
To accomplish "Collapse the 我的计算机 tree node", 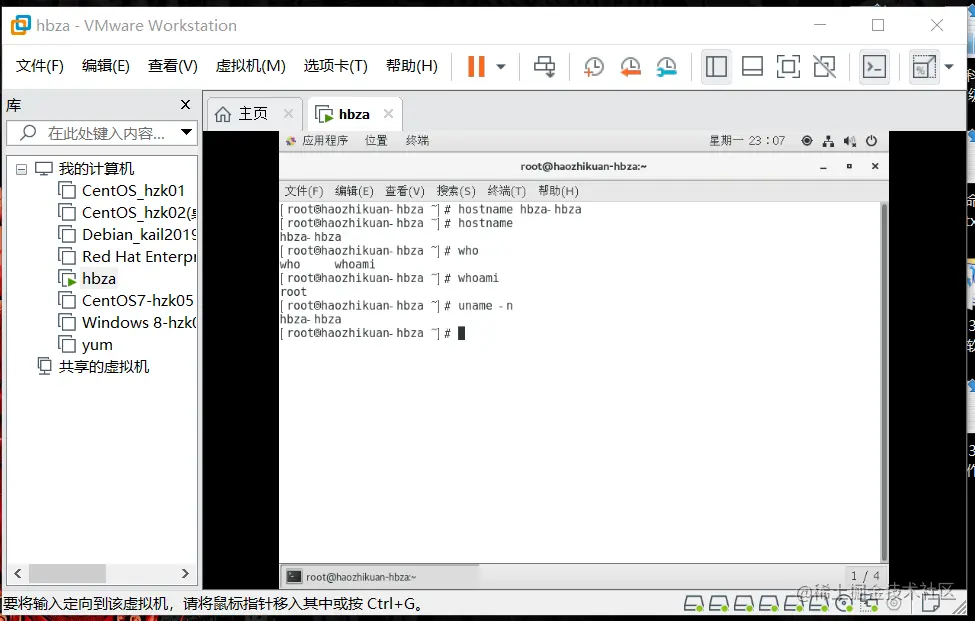I will click(21, 169).
